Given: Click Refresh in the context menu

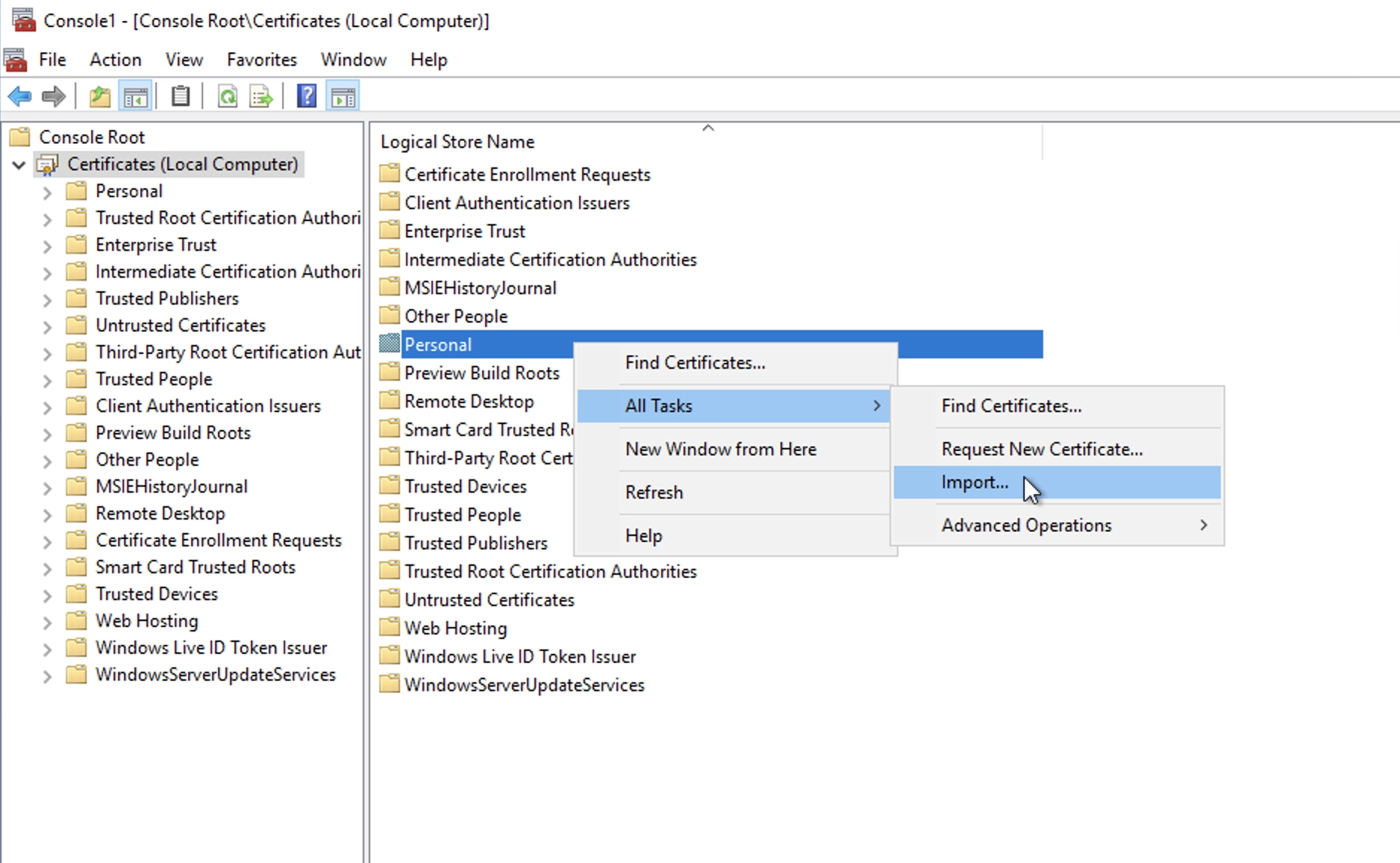Looking at the screenshot, I should (654, 493).
